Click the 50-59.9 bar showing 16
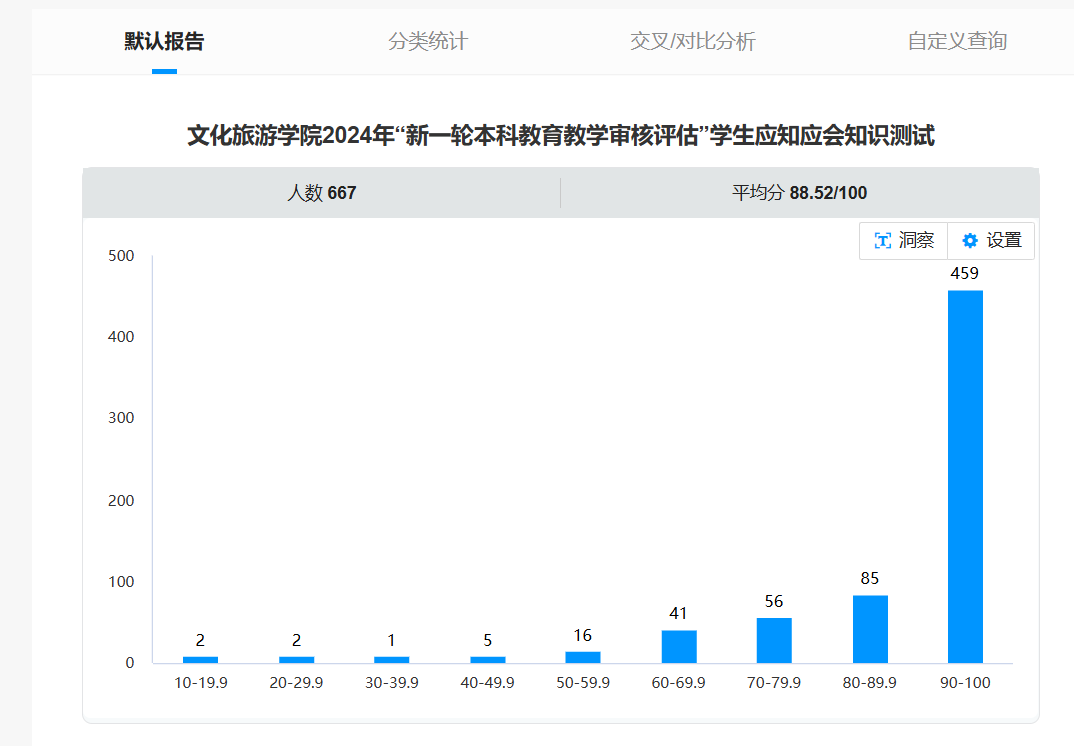 click(583, 657)
